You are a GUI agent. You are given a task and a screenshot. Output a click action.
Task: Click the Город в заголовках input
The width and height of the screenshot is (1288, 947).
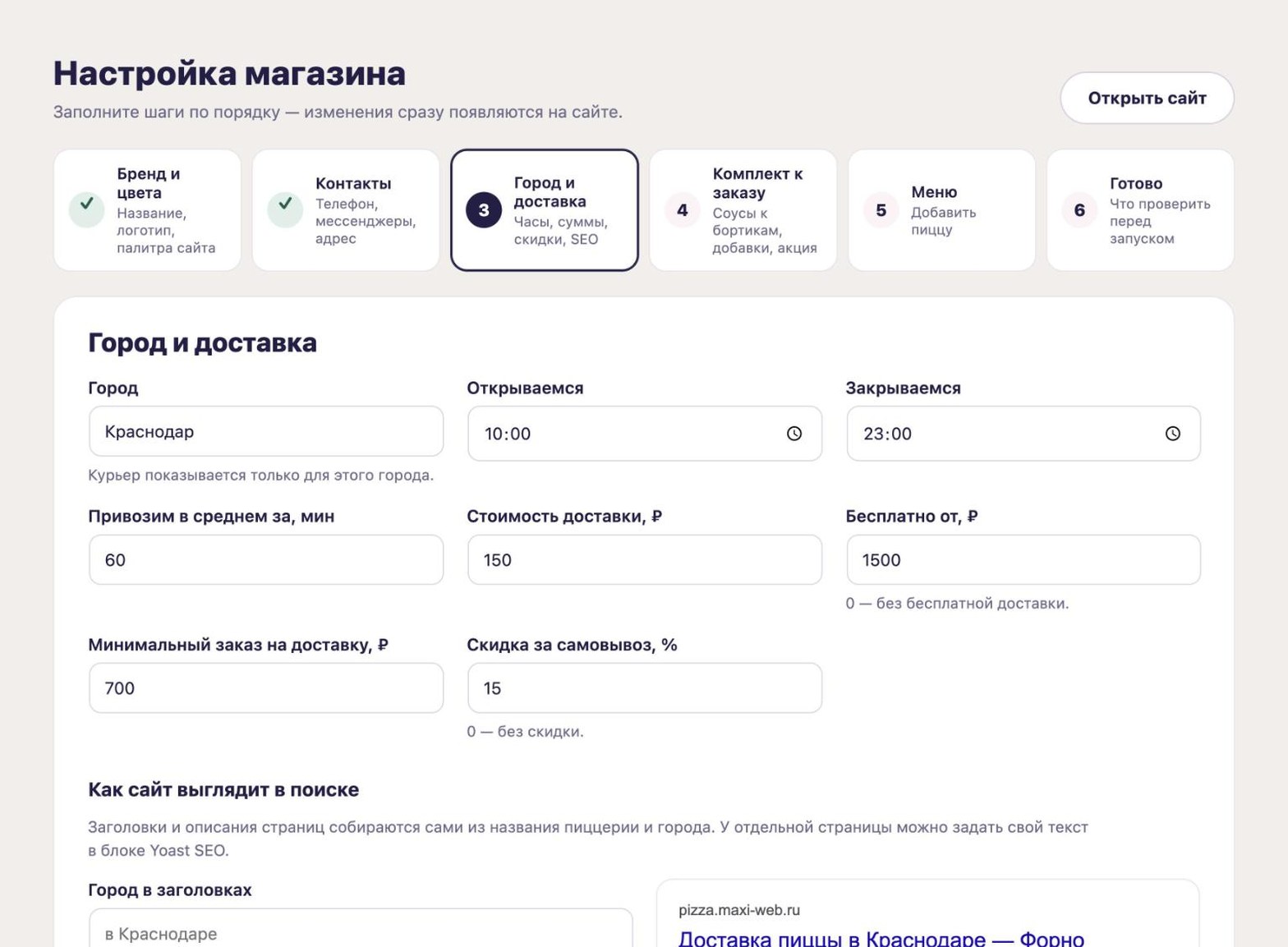361,929
